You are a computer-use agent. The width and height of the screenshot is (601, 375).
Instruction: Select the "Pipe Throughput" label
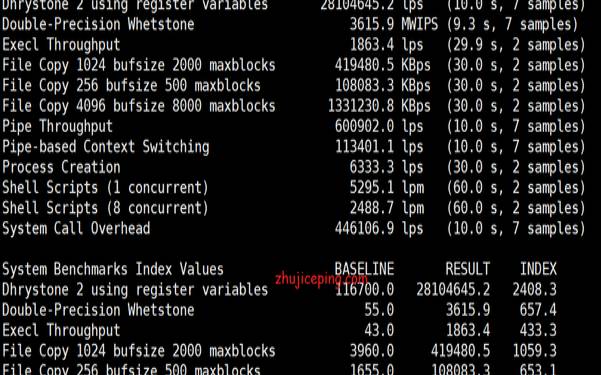click(57, 127)
